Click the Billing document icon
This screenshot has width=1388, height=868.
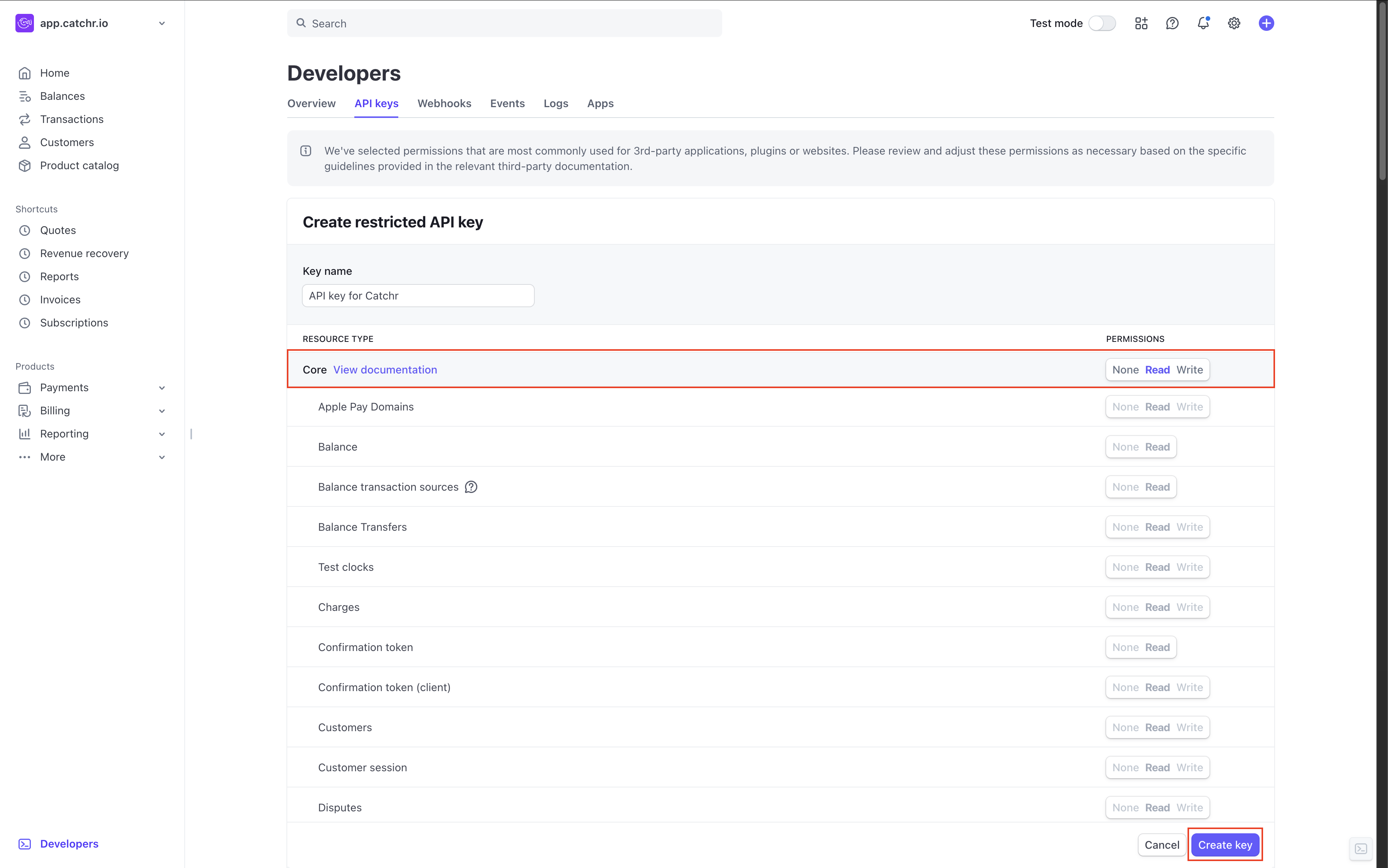pos(24,410)
